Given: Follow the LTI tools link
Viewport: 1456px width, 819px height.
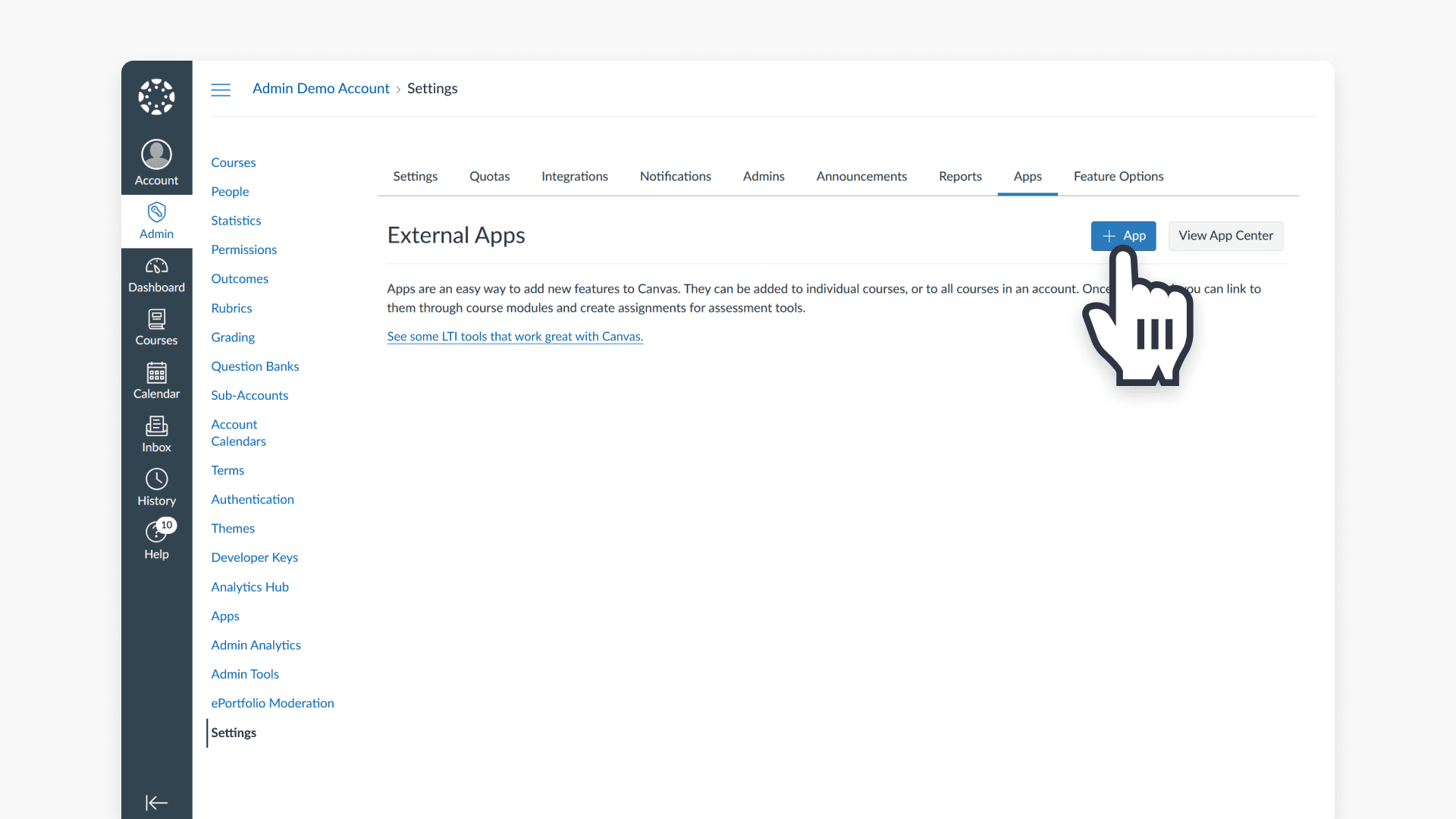Looking at the screenshot, I should (x=515, y=336).
